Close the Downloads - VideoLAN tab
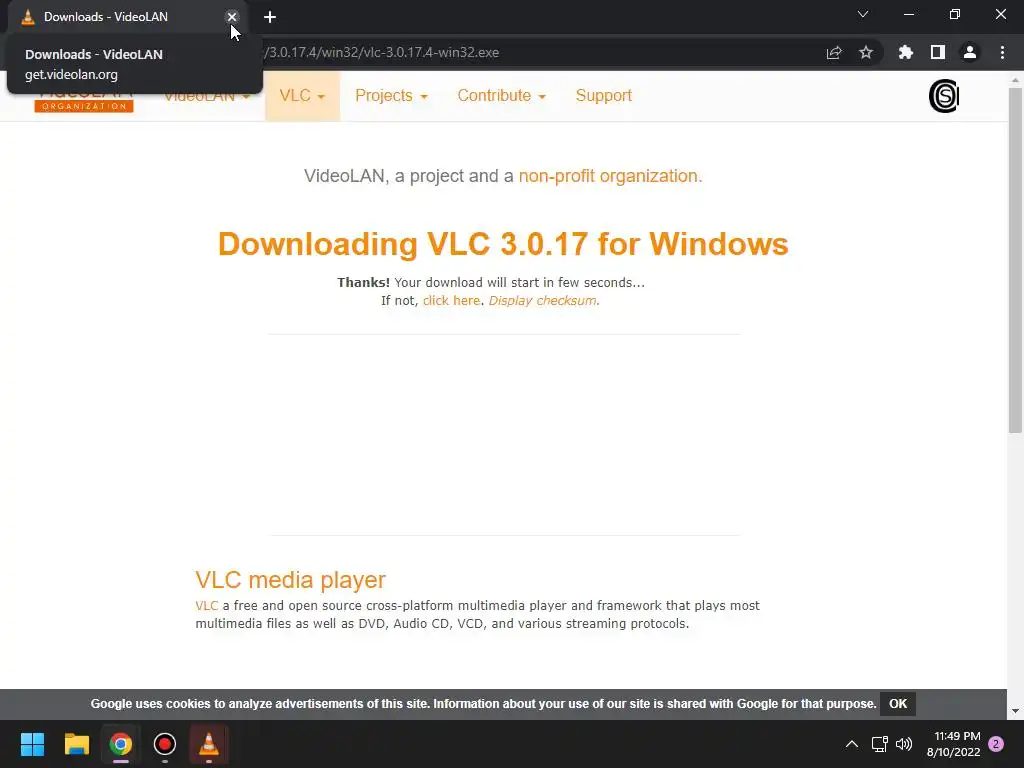The height and width of the screenshot is (768, 1024). pos(232,17)
